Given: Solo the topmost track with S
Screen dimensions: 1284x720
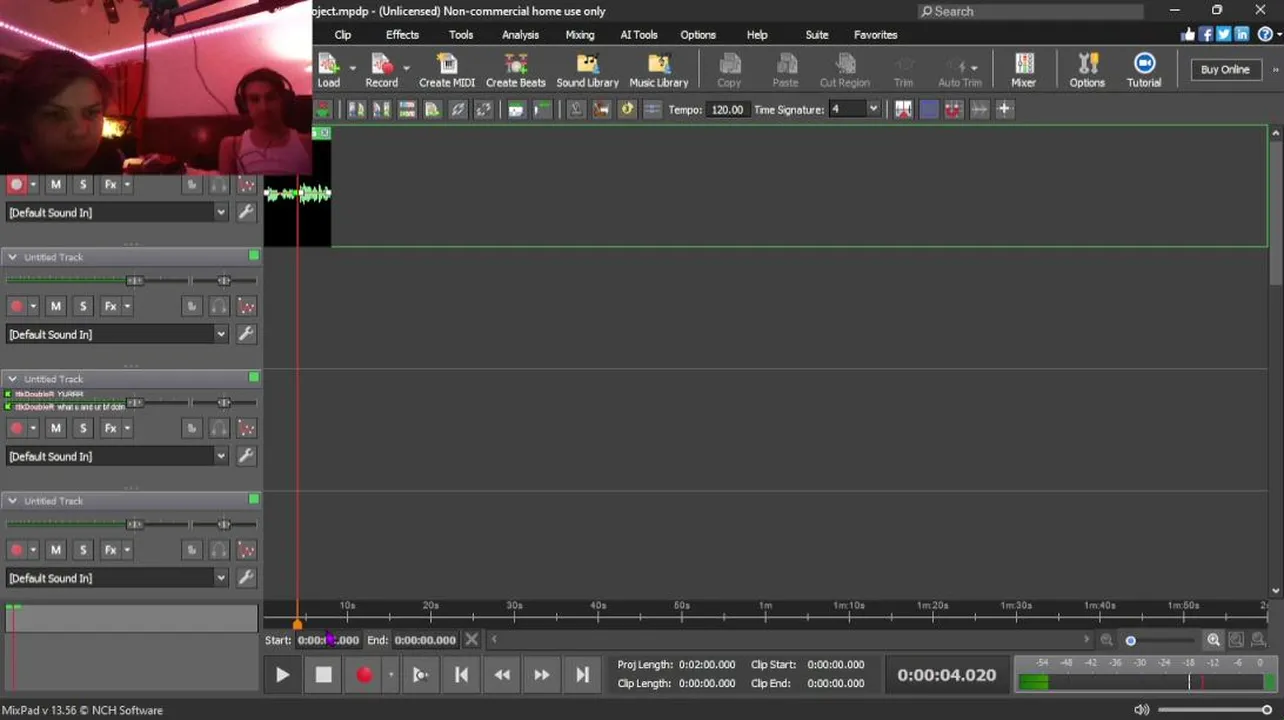Looking at the screenshot, I should tap(83, 184).
